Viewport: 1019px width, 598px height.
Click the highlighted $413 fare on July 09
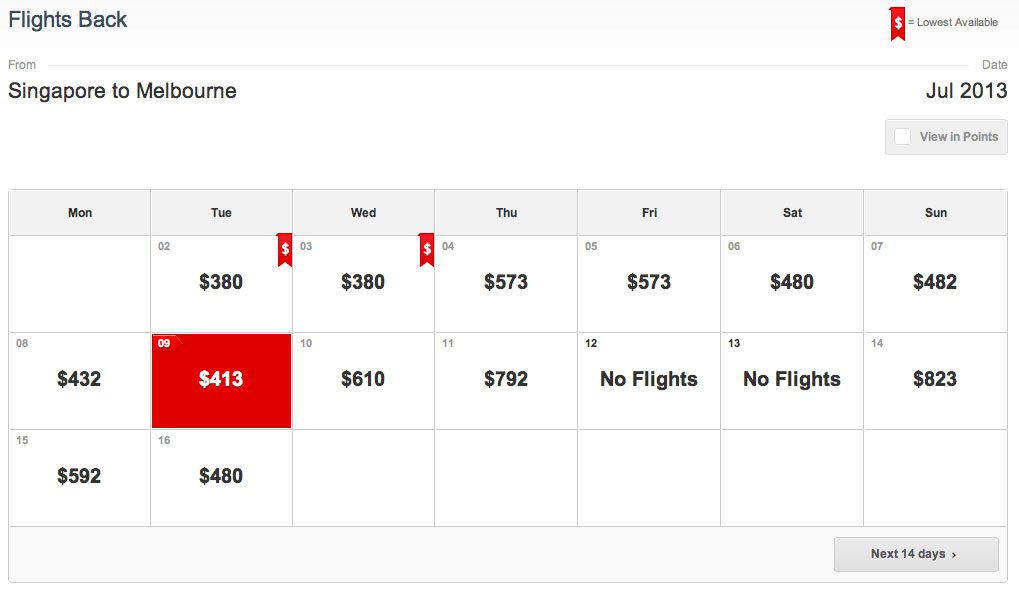[221, 379]
